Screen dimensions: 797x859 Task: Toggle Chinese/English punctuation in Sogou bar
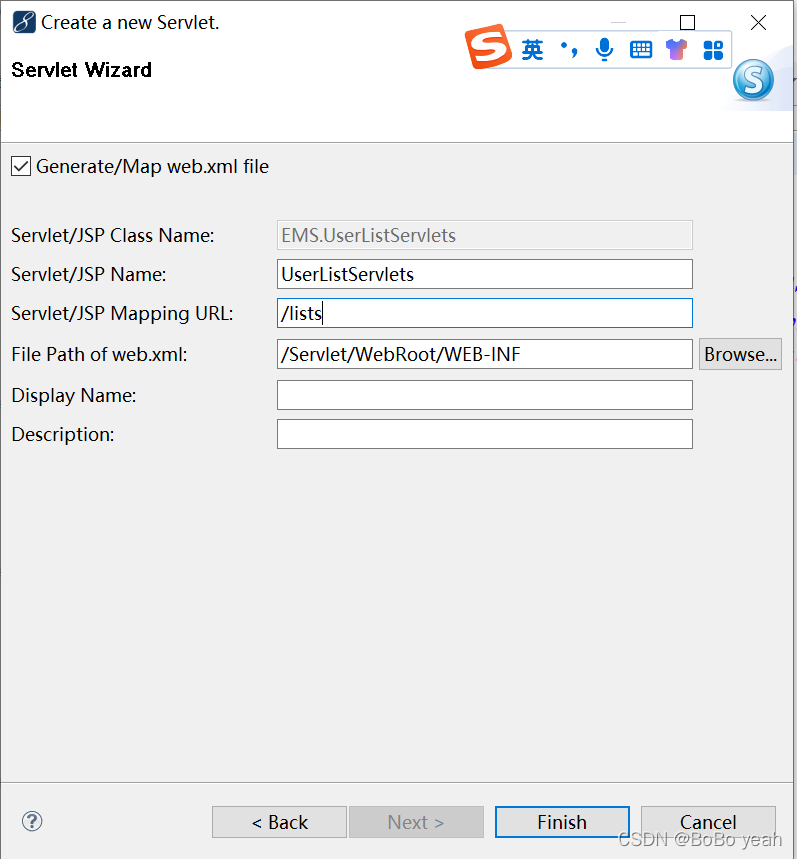pyautogui.click(x=568, y=48)
